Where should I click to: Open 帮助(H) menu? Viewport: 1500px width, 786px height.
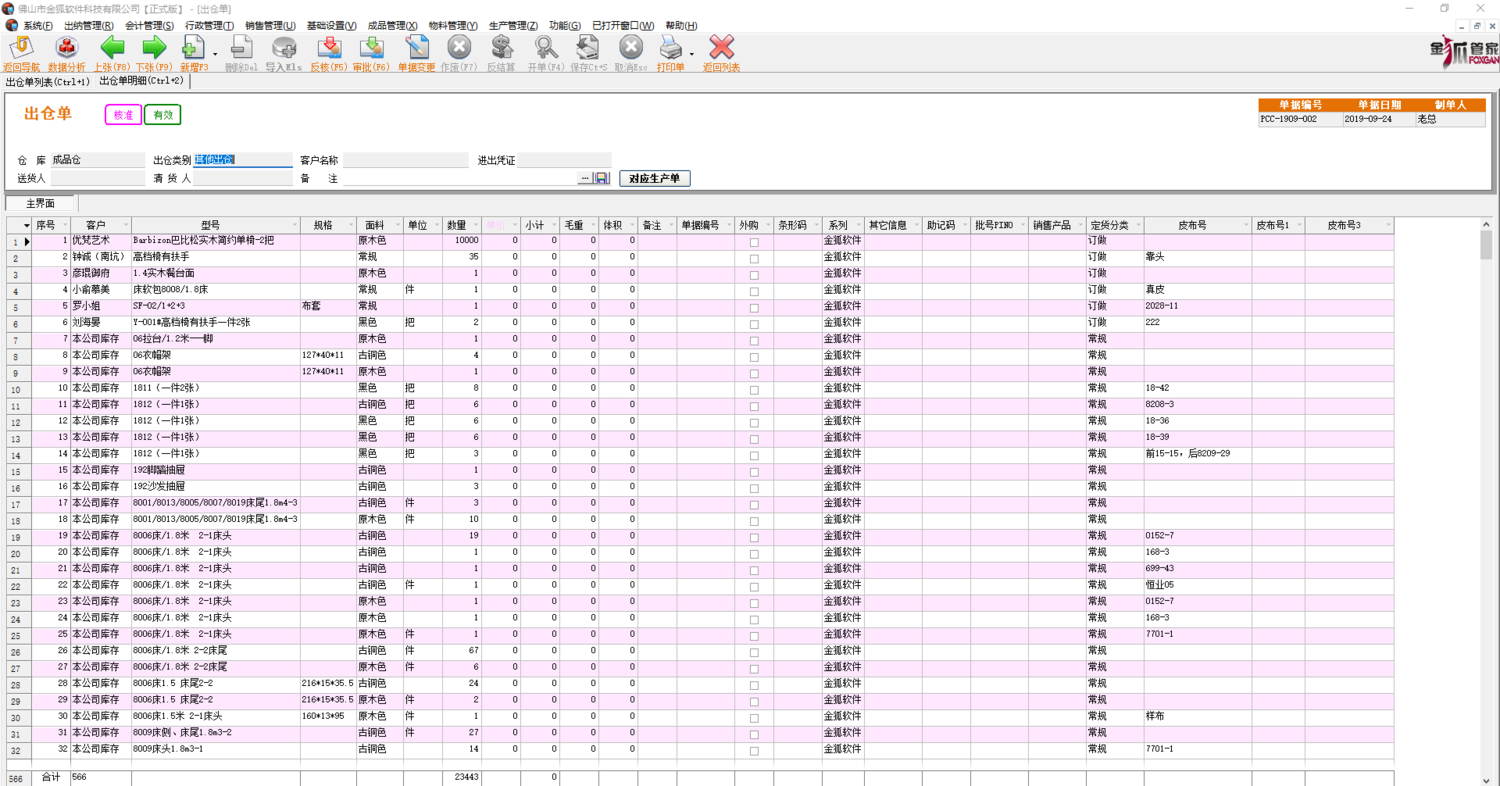[681, 26]
